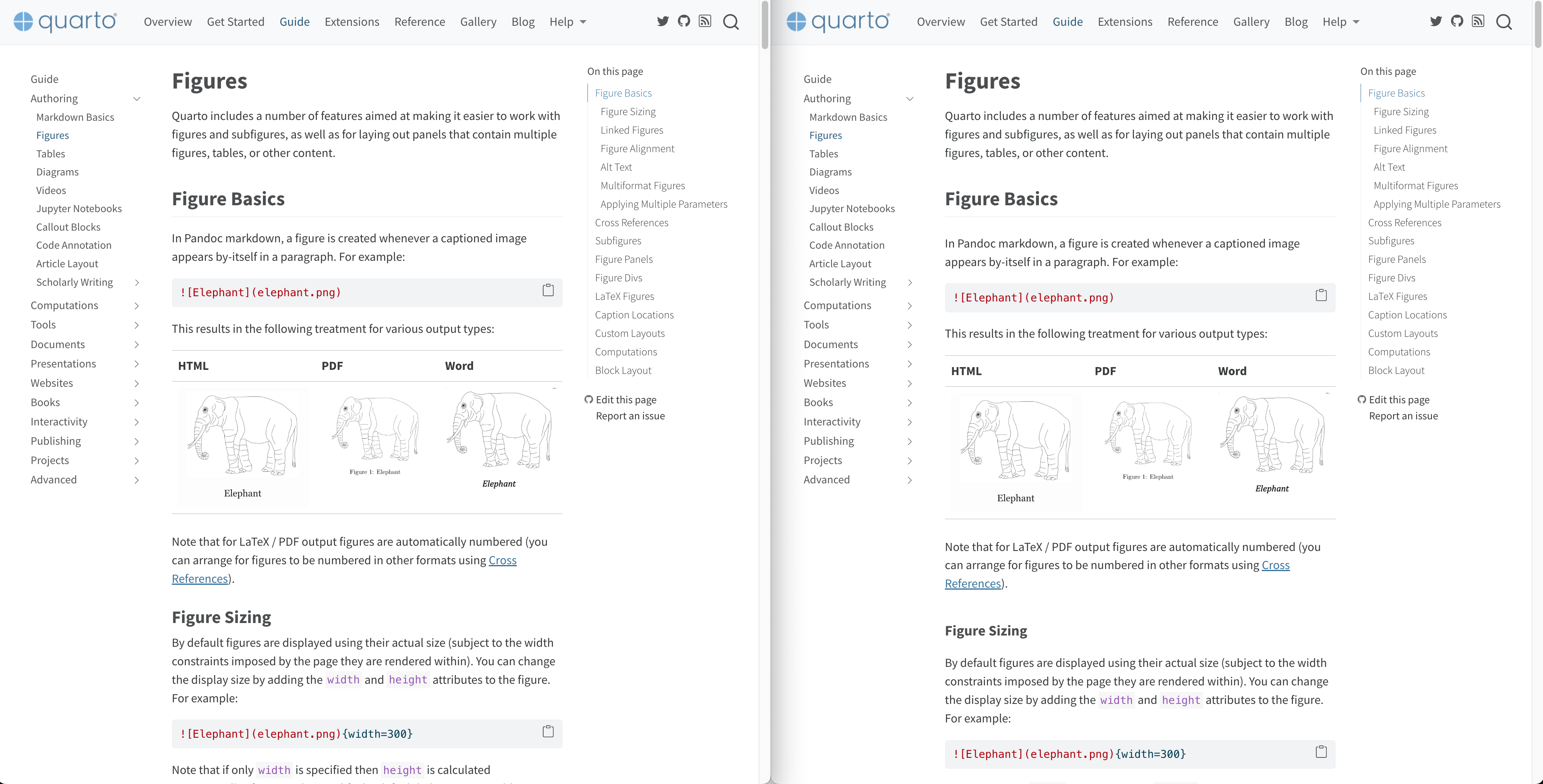
Task: Open the Help dropdown in left window navbar
Action: click(568, 22)
